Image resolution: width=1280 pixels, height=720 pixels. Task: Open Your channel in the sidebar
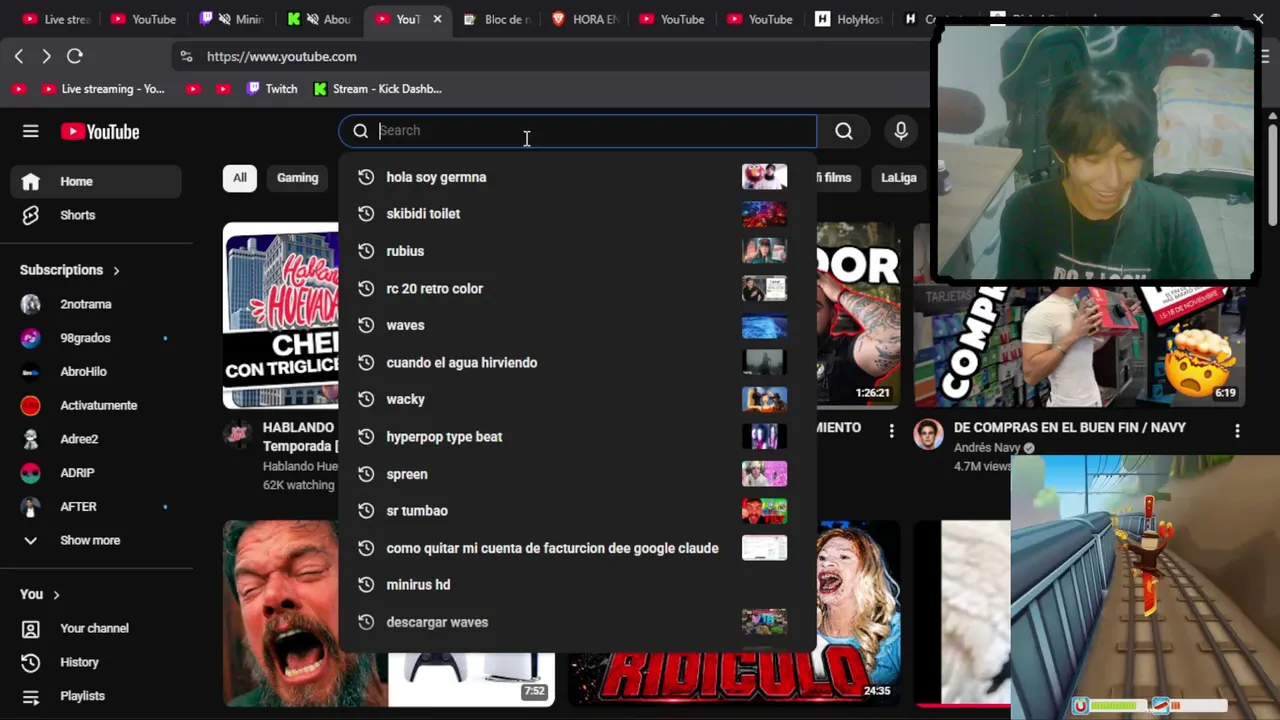[x=96, y=628]
